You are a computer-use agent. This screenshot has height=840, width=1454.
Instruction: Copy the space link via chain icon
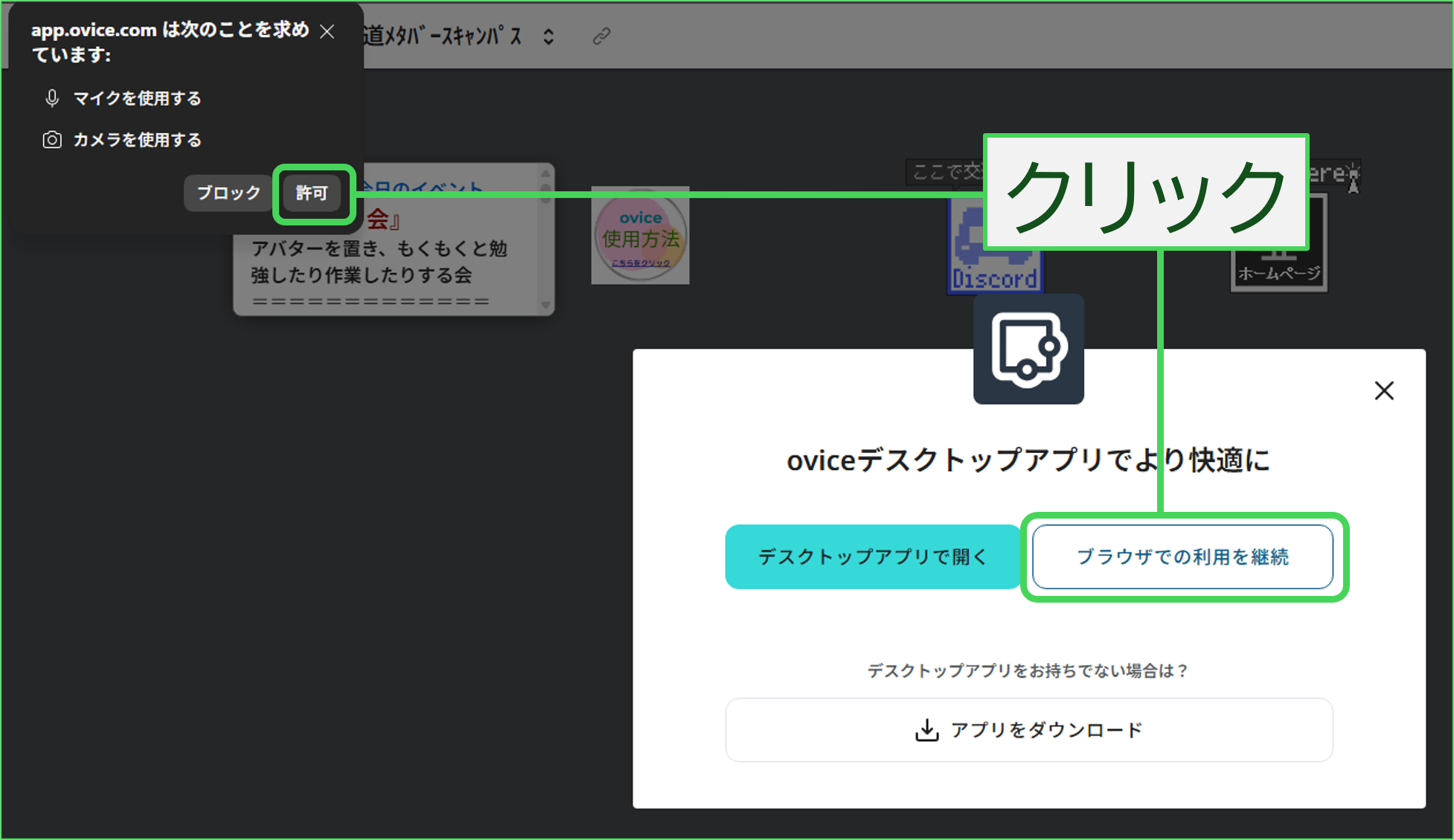pos(601,36)
